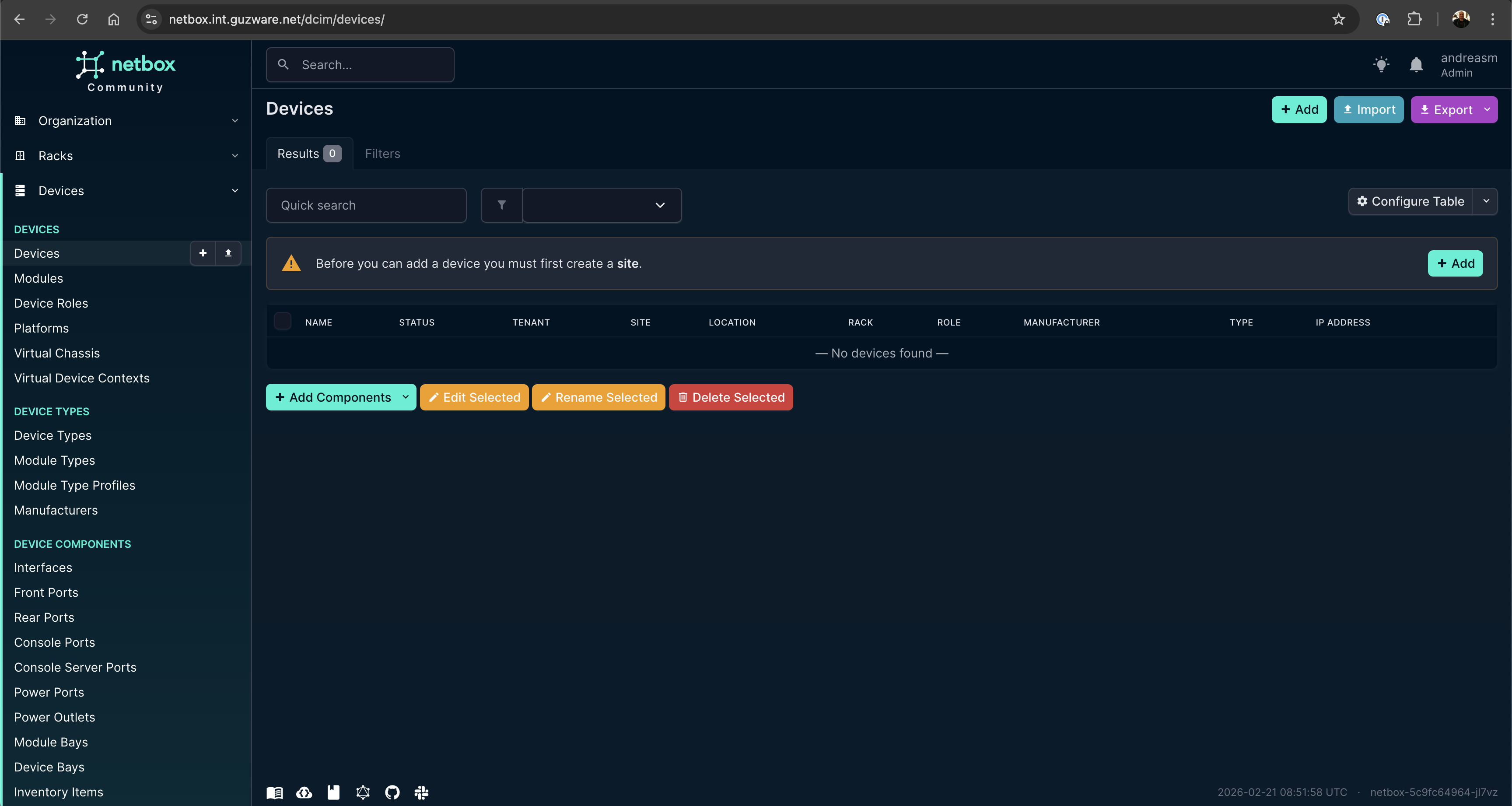Open notifications via the bell icon

[1416, 65]
